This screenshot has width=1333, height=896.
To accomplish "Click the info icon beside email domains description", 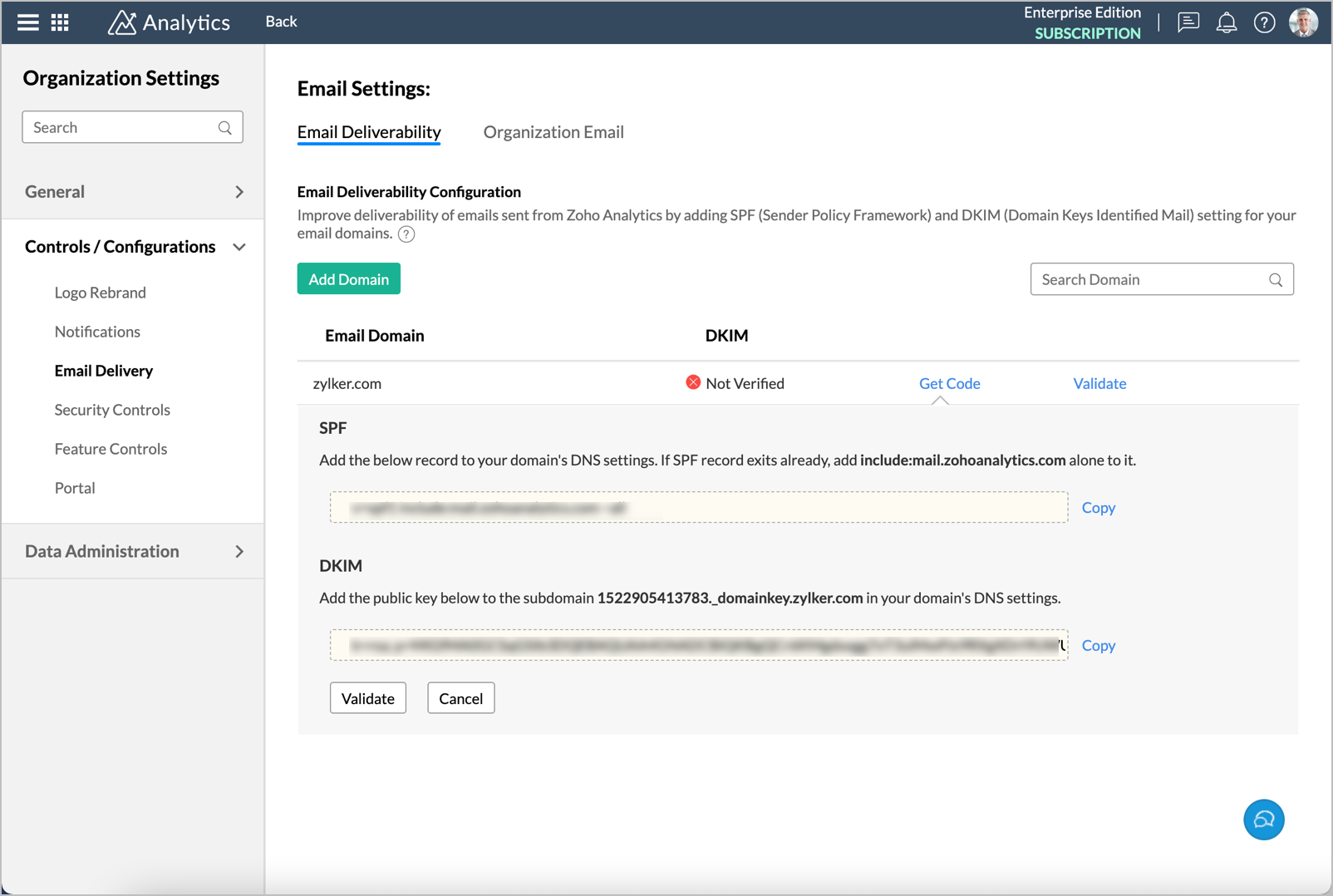I will [406, 234].
